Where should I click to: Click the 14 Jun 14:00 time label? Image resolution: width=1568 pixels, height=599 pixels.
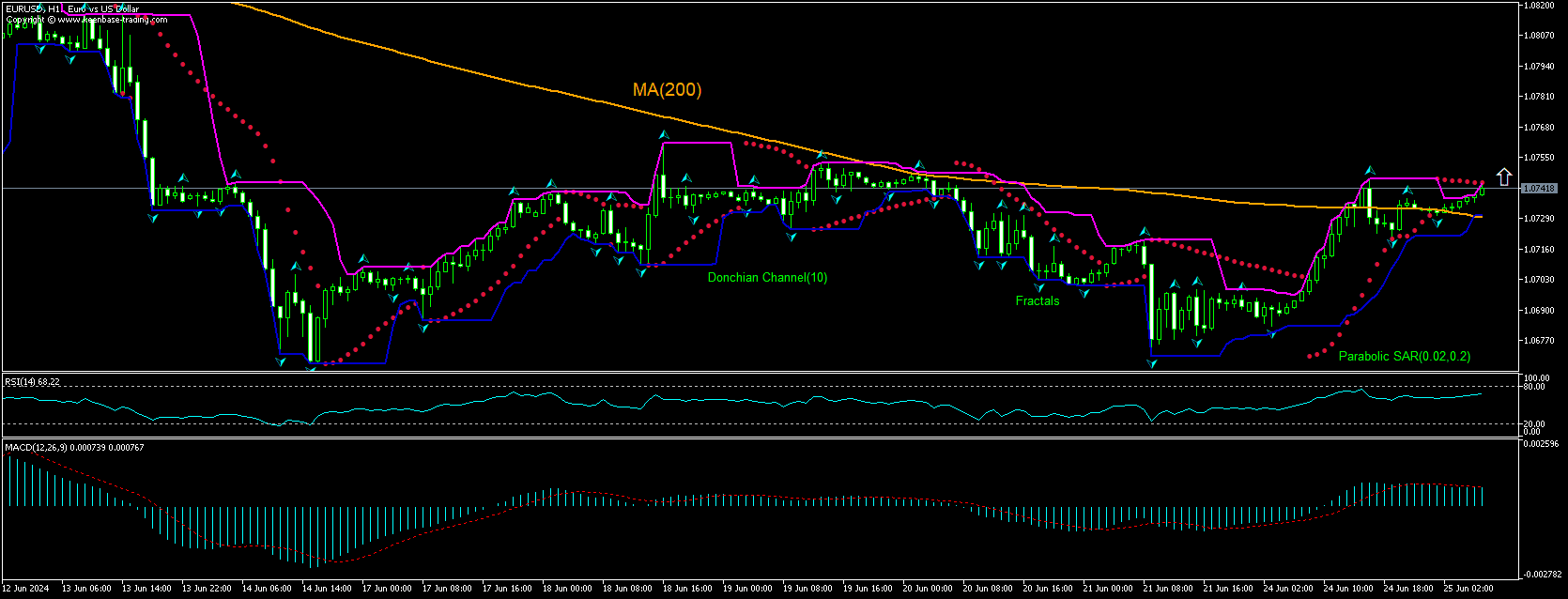(x=328, y=589)
